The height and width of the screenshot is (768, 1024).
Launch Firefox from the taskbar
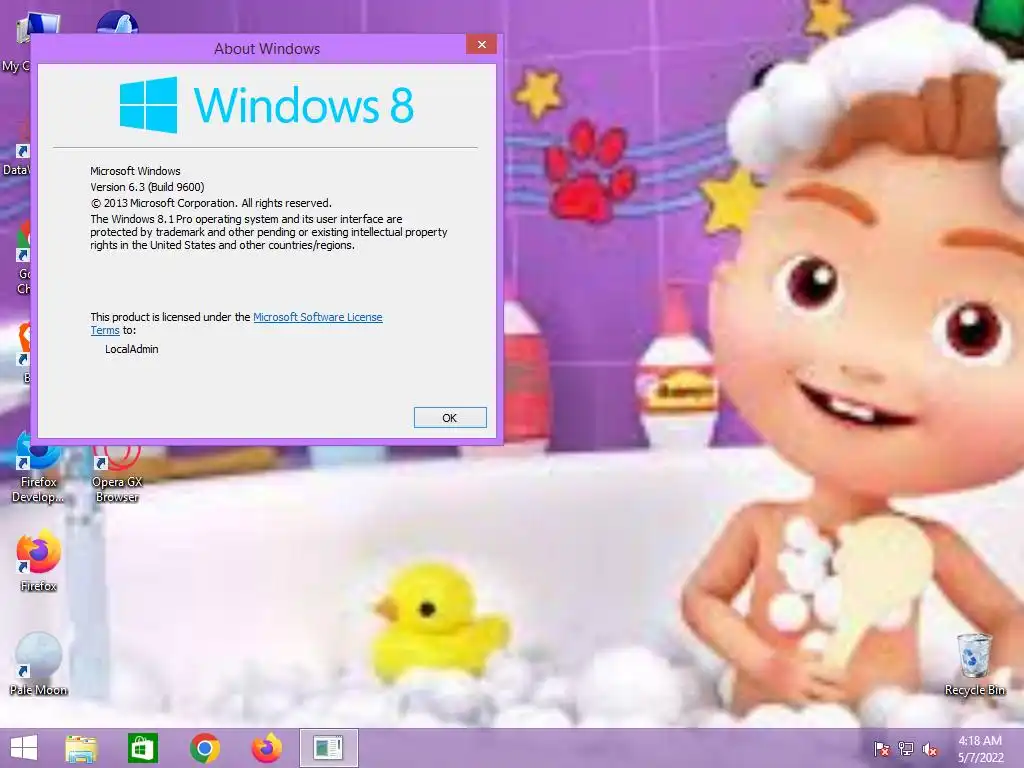(x=266, y=748)
